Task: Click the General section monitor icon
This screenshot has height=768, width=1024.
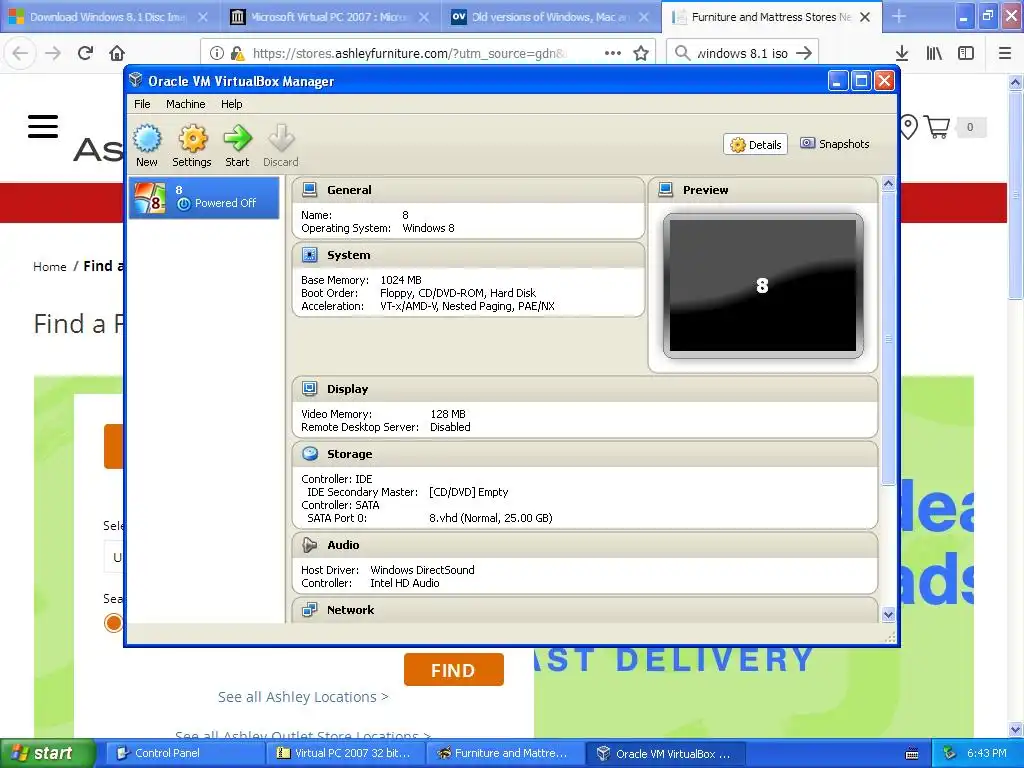Action: [310, 190]
